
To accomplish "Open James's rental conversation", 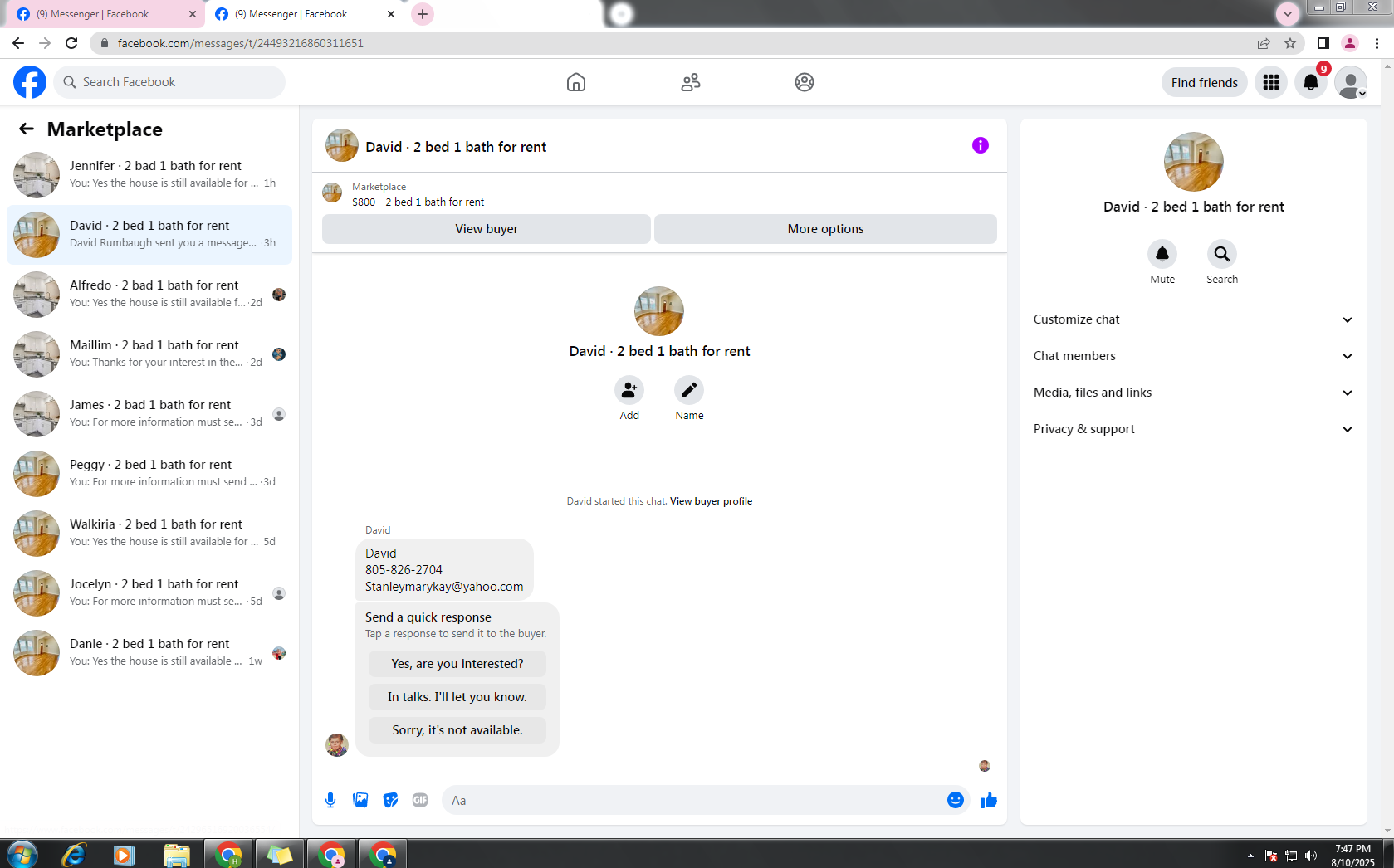I will click(x=149, y=414).
